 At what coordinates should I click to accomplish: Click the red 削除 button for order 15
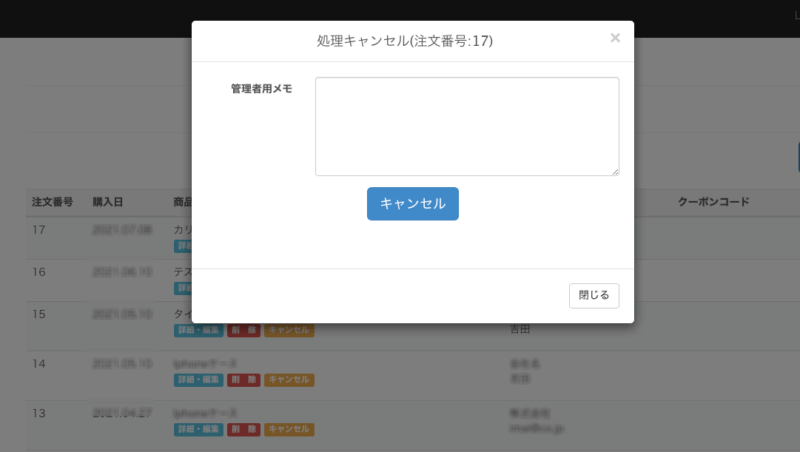[243, 330]
